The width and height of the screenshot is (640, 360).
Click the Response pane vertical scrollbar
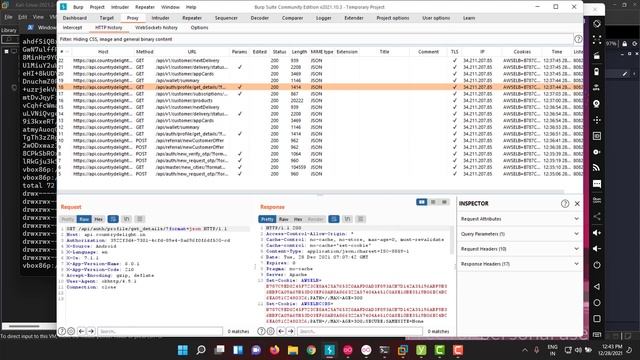pyautogui.click(x=452, y=240)
